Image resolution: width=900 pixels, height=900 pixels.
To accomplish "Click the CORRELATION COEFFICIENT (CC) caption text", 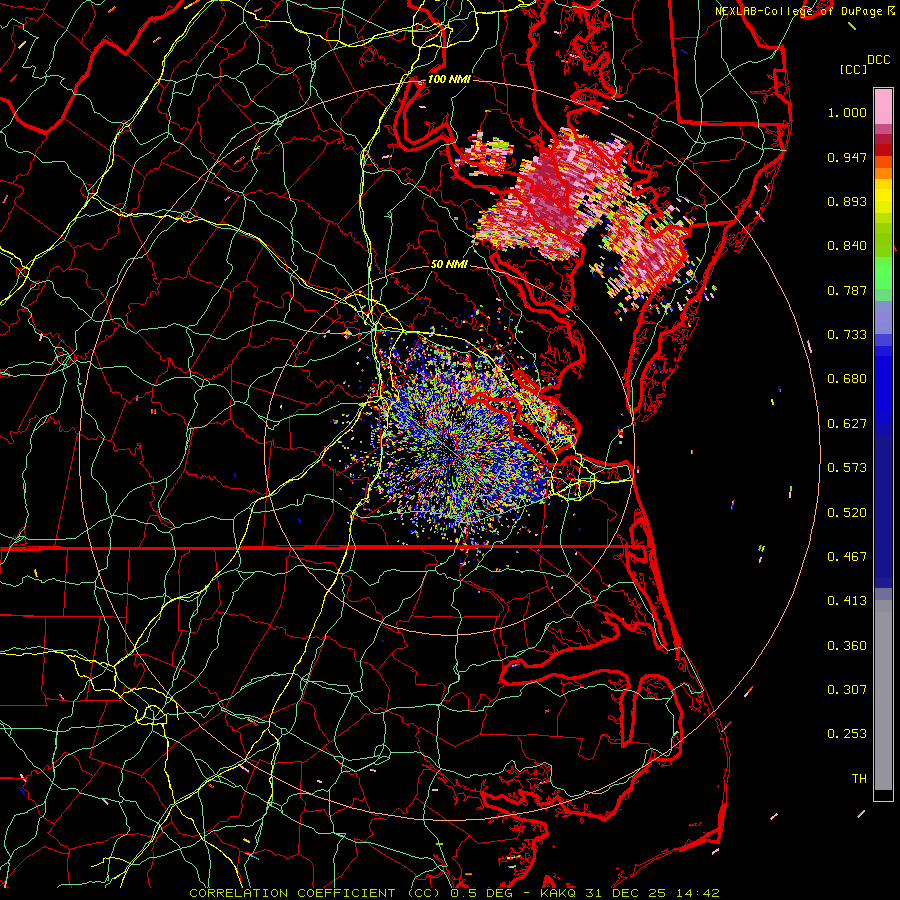I will [x=313, y=893].
